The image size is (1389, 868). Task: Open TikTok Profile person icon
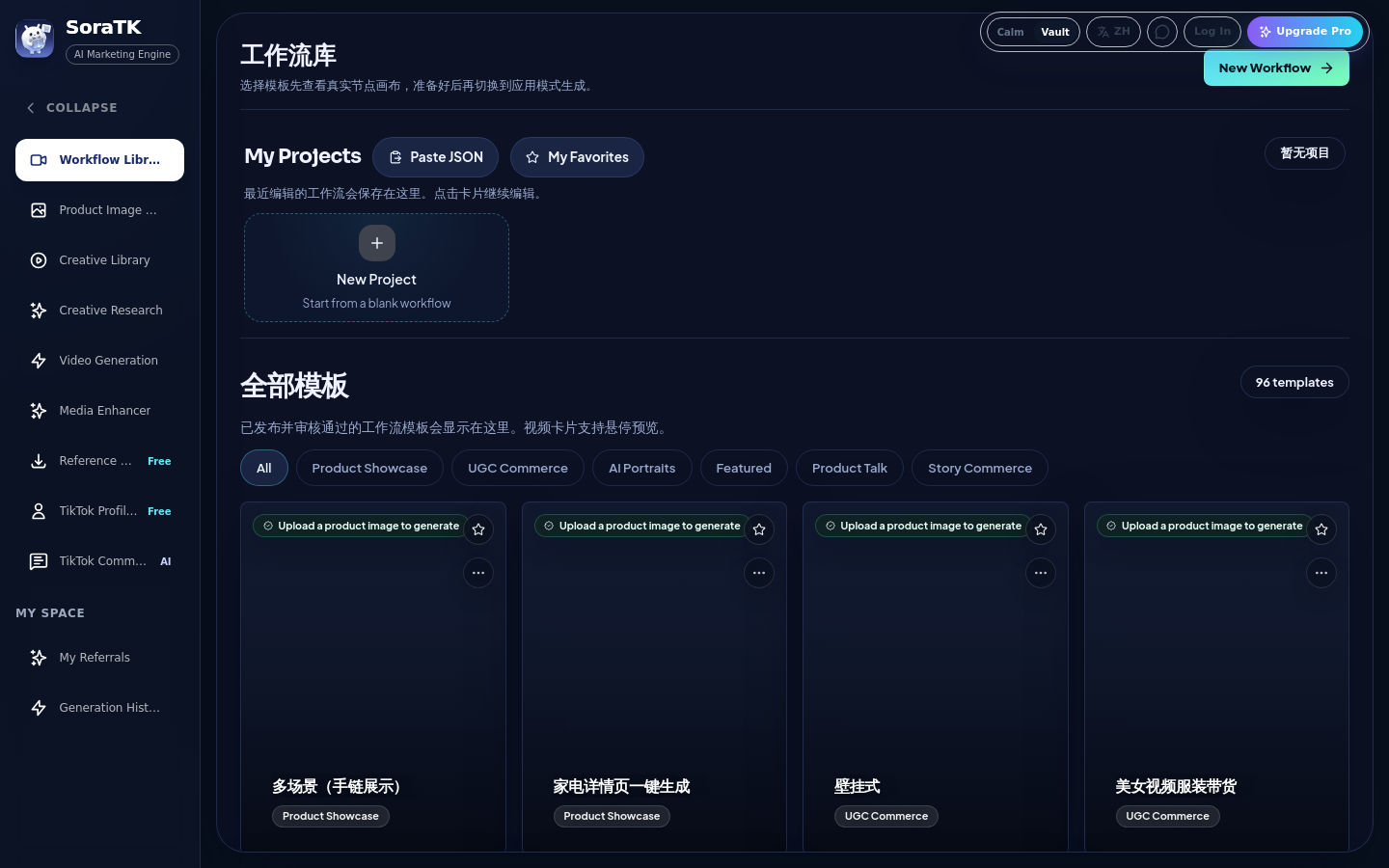tap(39, 511)
